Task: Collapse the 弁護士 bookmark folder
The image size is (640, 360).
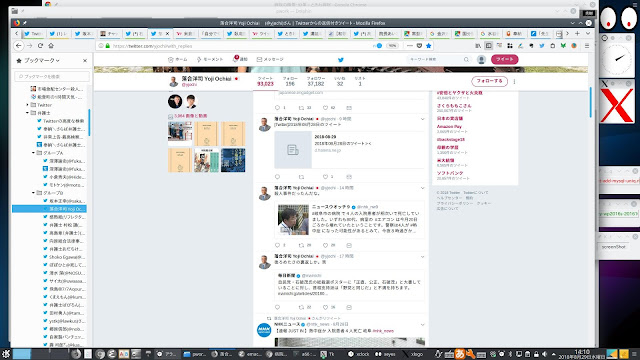Action: (28, 113)
